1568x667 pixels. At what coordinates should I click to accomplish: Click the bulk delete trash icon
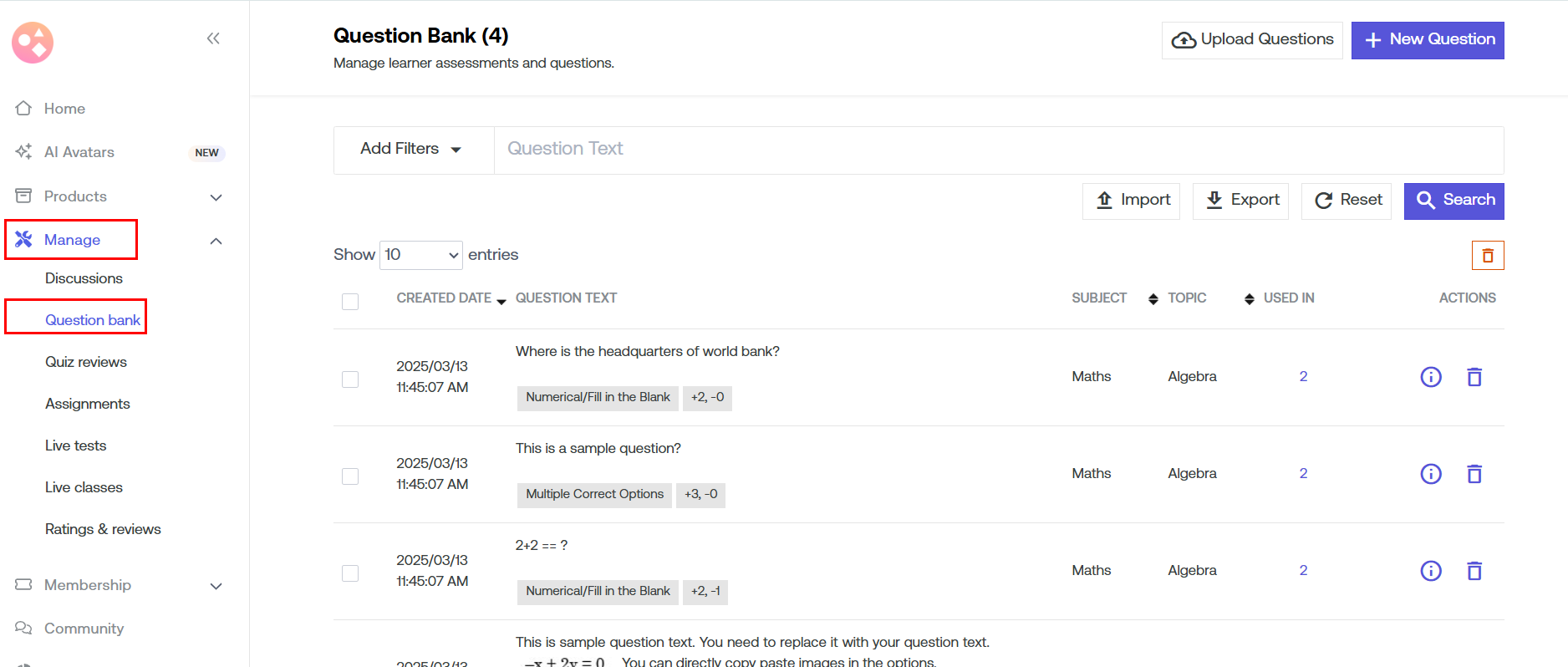point(1487,256)
